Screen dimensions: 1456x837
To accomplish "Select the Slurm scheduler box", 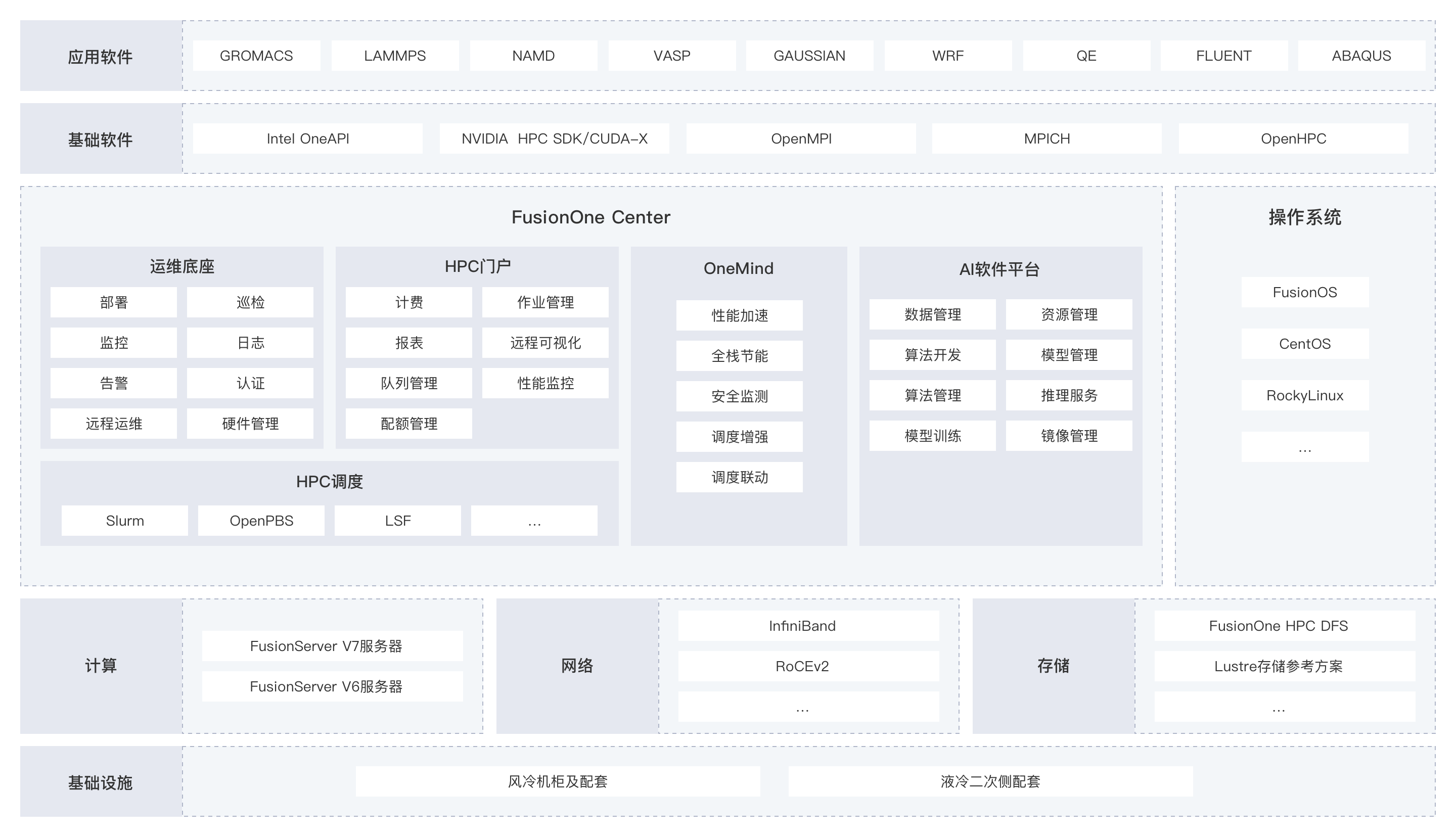I will (125, 521).
